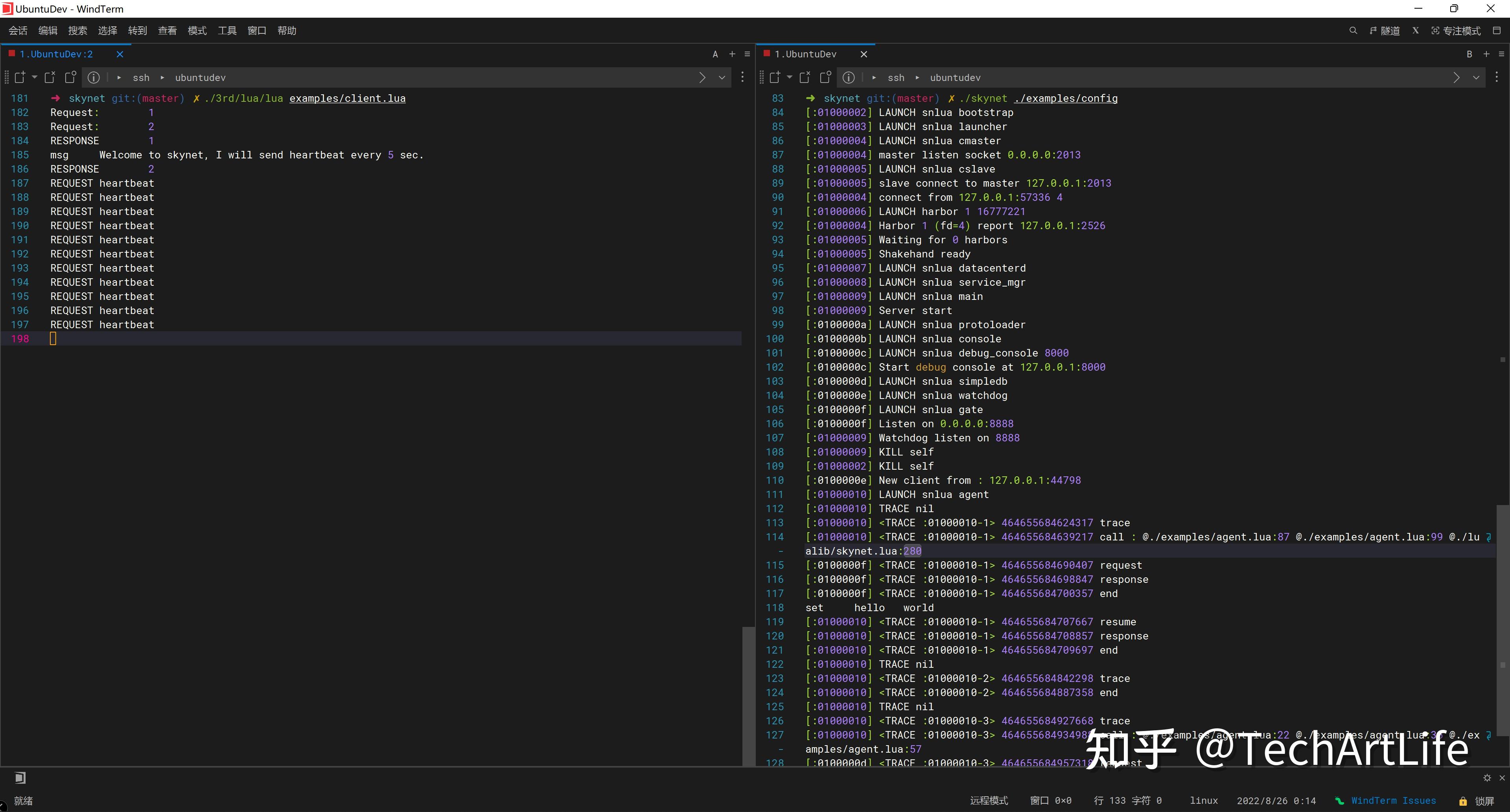Click session info icon in left pane
Screen dimensions: 1510x812
[94, 77]
